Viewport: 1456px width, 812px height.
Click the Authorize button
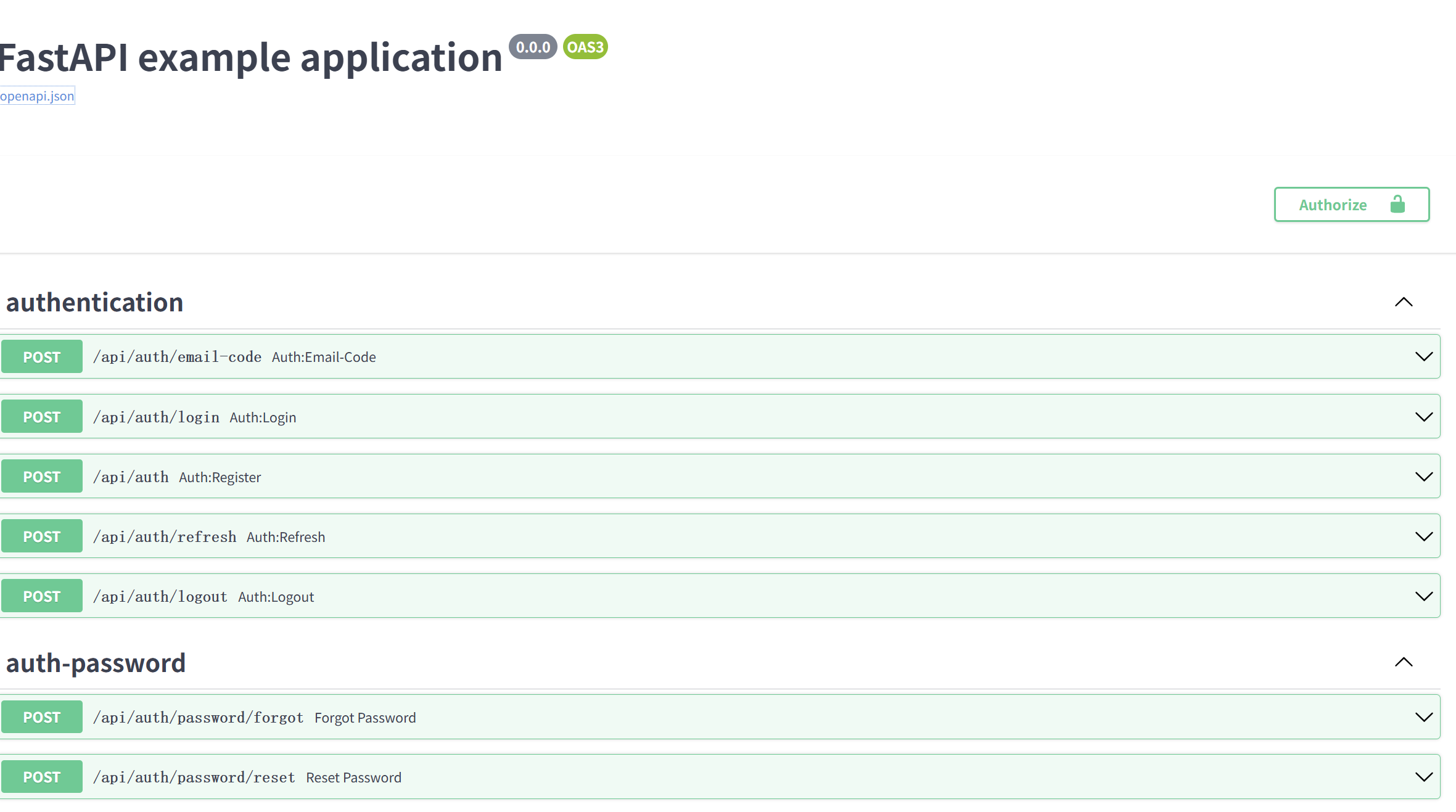[x=1351, y=204]
